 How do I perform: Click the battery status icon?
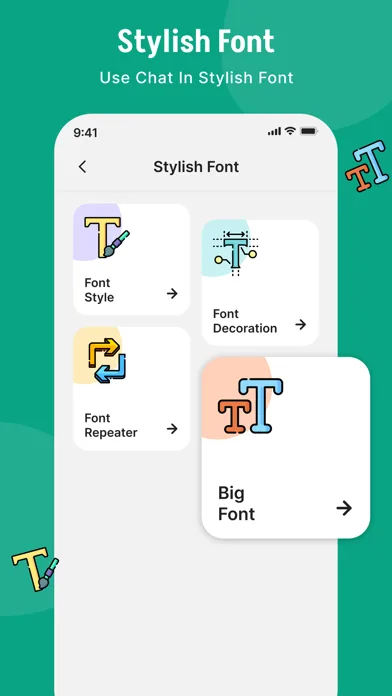tap(309, 131)
